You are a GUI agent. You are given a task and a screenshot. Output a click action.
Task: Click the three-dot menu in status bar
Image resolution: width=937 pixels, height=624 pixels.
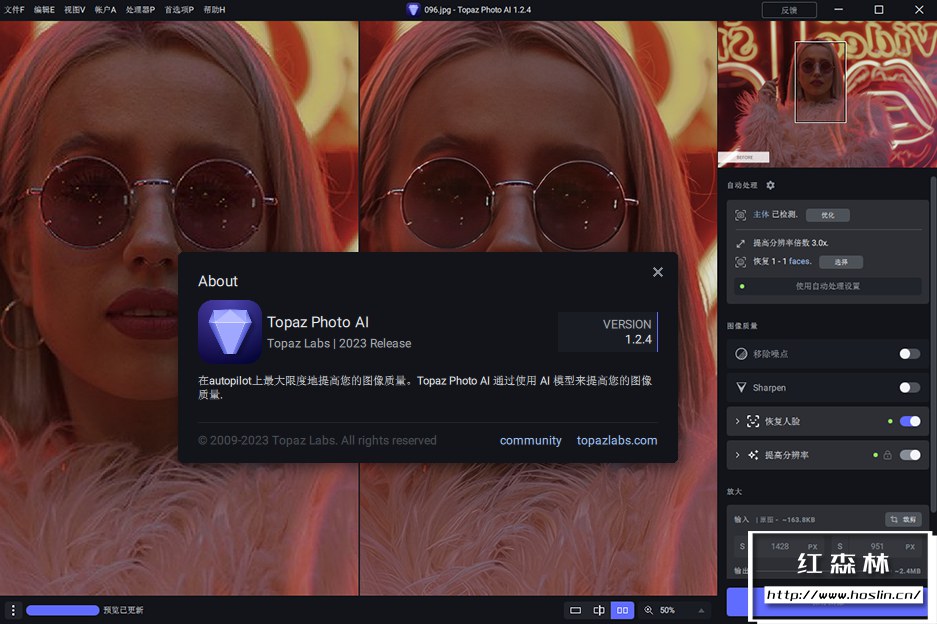[13, 610]
